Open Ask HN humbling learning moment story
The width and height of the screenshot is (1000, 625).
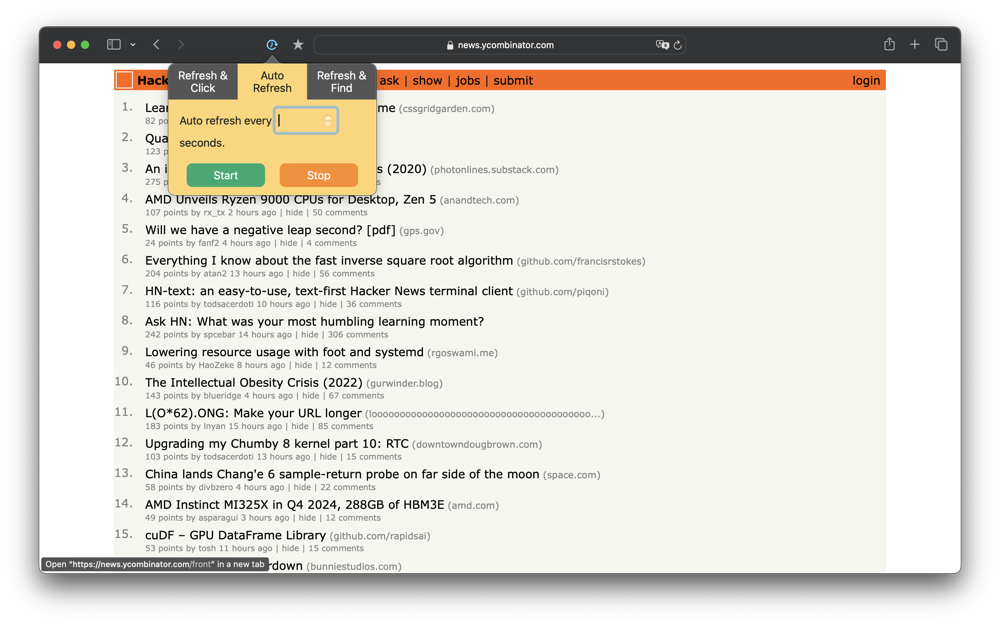point(314,321)
